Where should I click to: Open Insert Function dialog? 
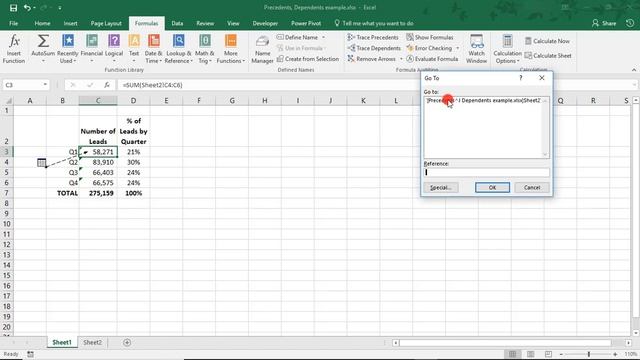coord(14,49)
